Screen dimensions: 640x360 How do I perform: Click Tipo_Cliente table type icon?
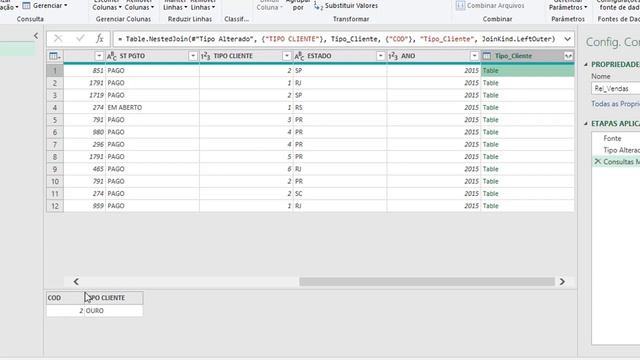click(x=487, y=56)
